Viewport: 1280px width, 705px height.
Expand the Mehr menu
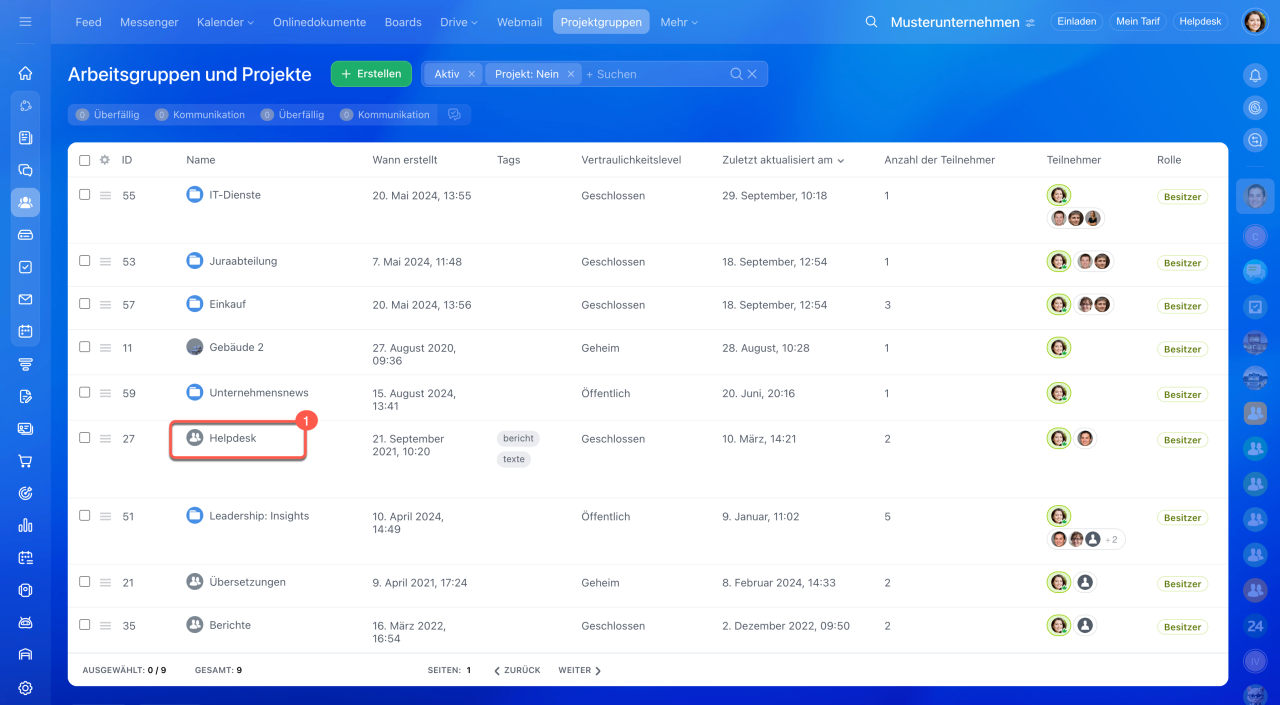tap(678, 22)
